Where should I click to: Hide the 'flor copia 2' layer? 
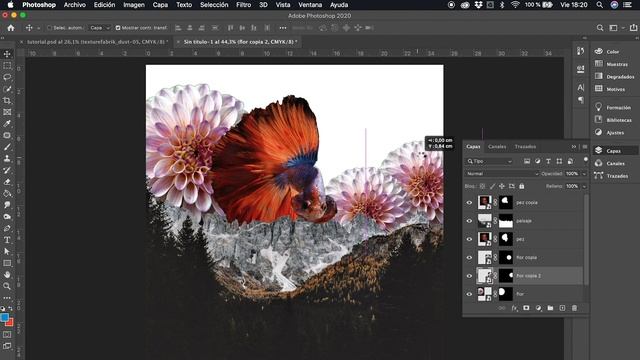tap(469, 276)
